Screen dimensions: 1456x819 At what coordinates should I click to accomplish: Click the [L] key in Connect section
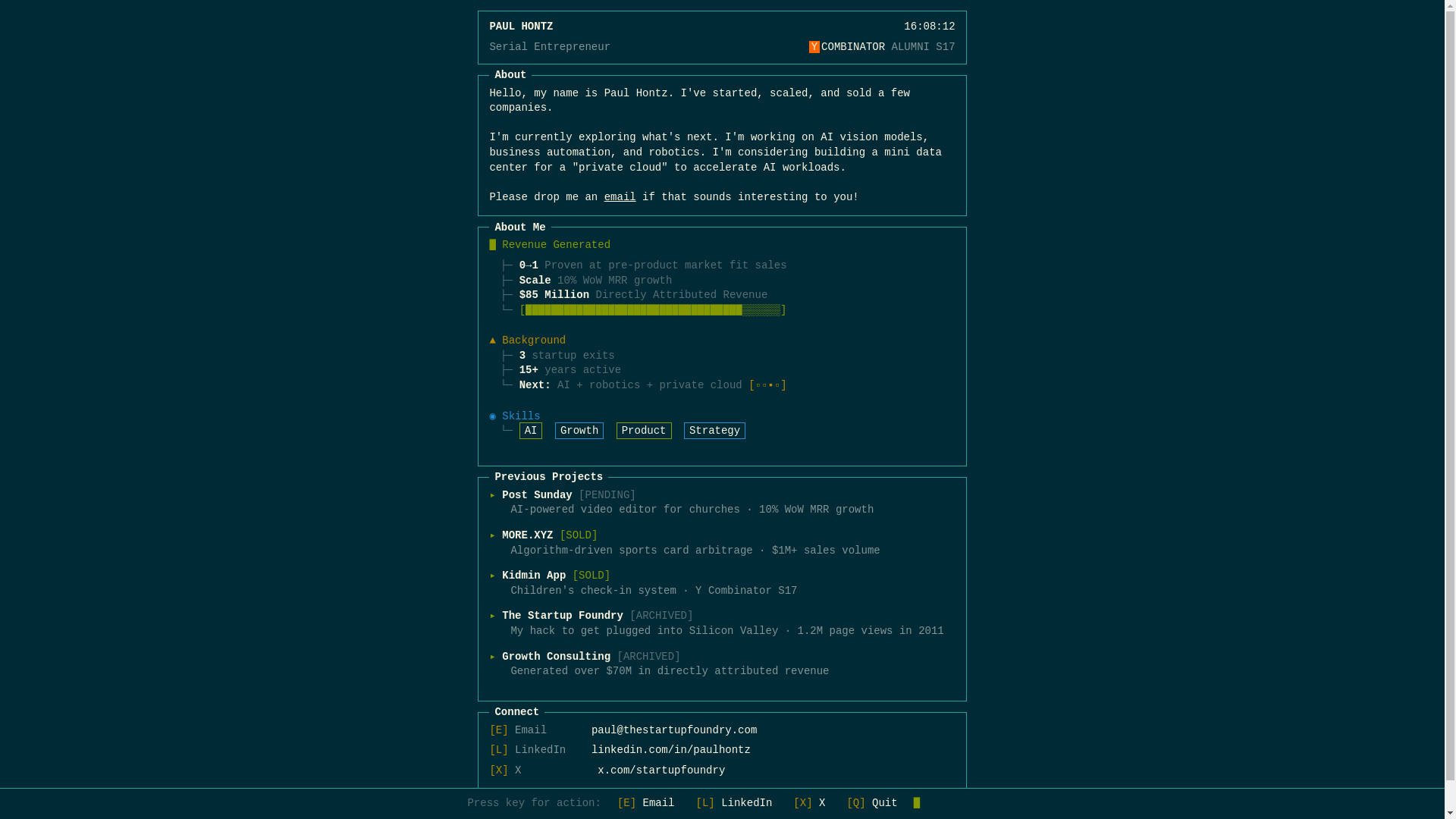499,750
